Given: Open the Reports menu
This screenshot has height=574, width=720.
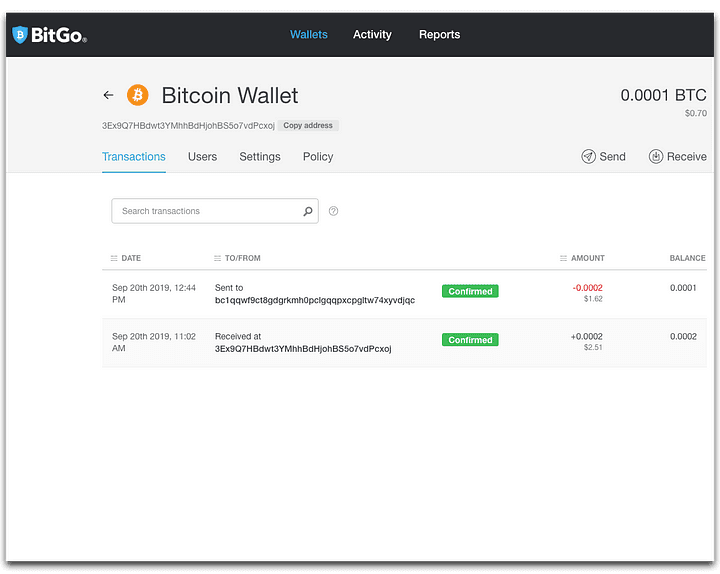Looking at the screenshot, I should (439, 34).
